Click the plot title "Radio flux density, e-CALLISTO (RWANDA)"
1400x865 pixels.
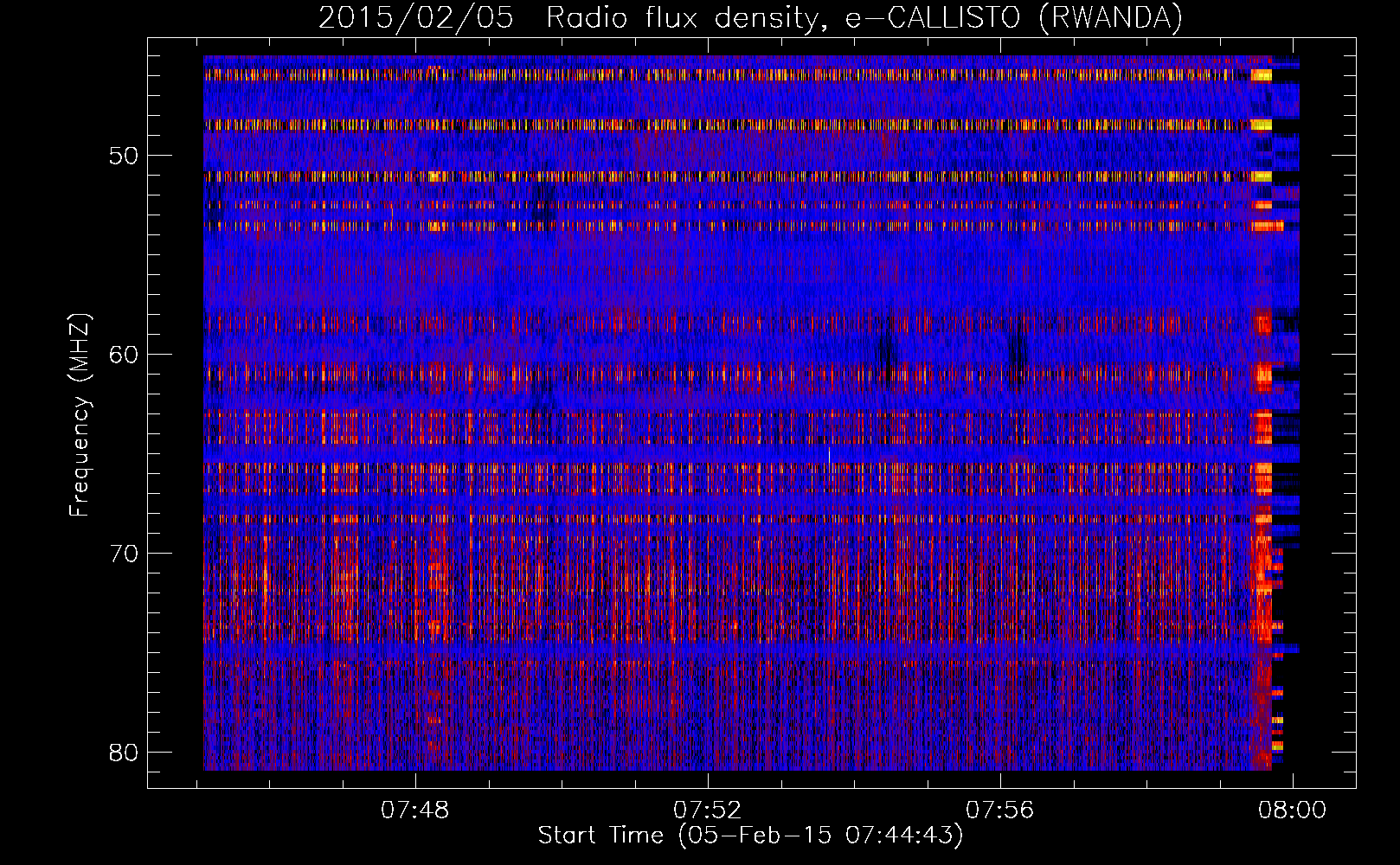pyautogui.click(x=864, y=18)
